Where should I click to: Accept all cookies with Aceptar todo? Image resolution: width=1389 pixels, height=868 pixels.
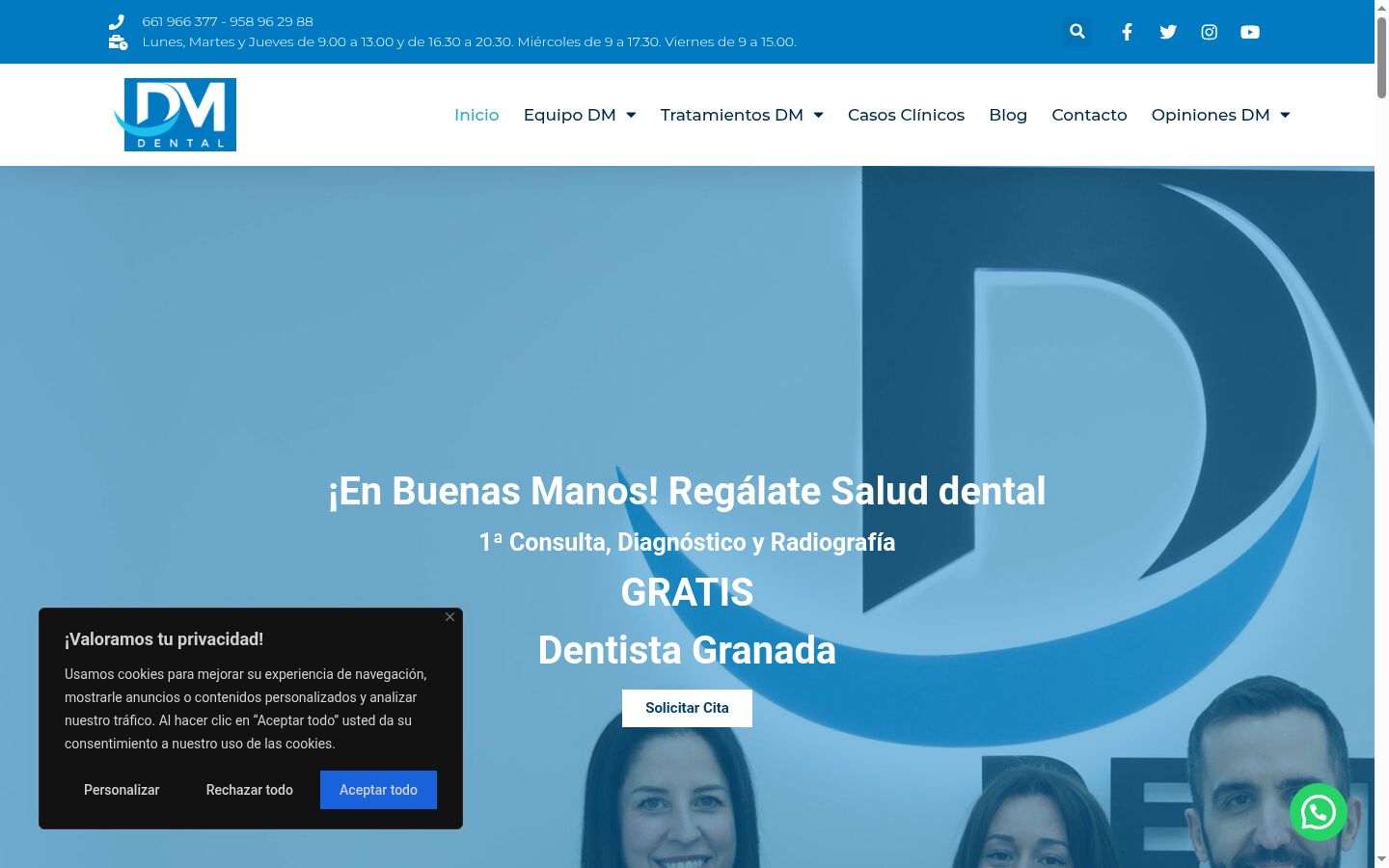(x=378, y=790)
